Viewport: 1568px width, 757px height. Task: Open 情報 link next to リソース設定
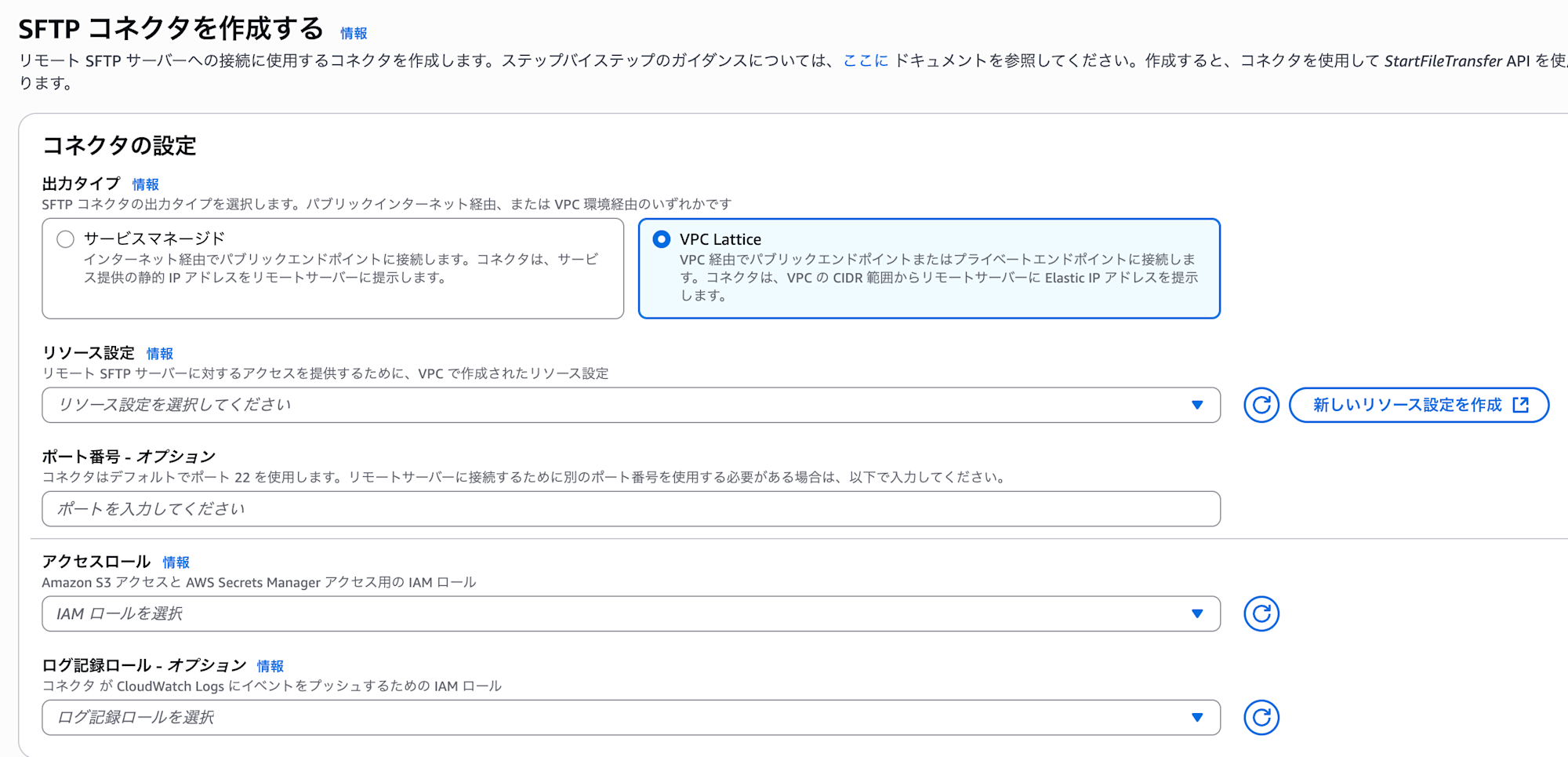(160, 354)
